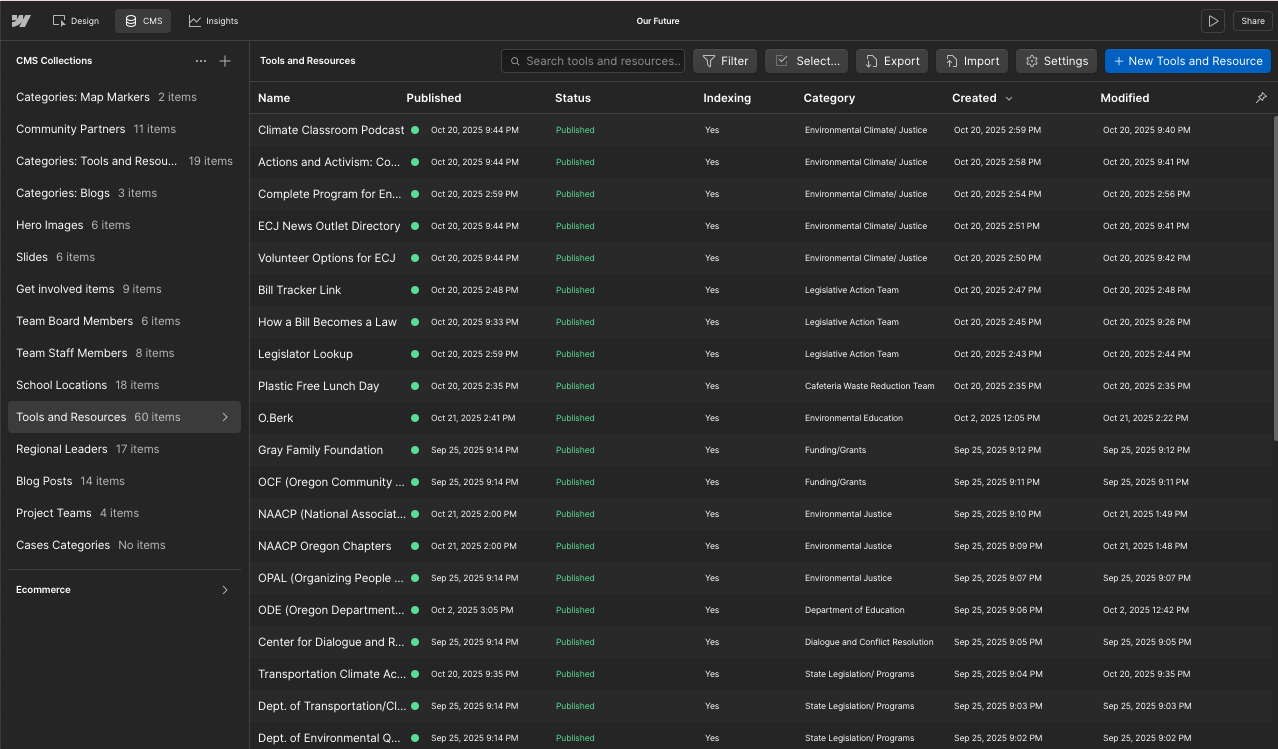Open Gray Family Foundation item
The width and height of the screenshot is (1278, 749).
coord(320,450)
